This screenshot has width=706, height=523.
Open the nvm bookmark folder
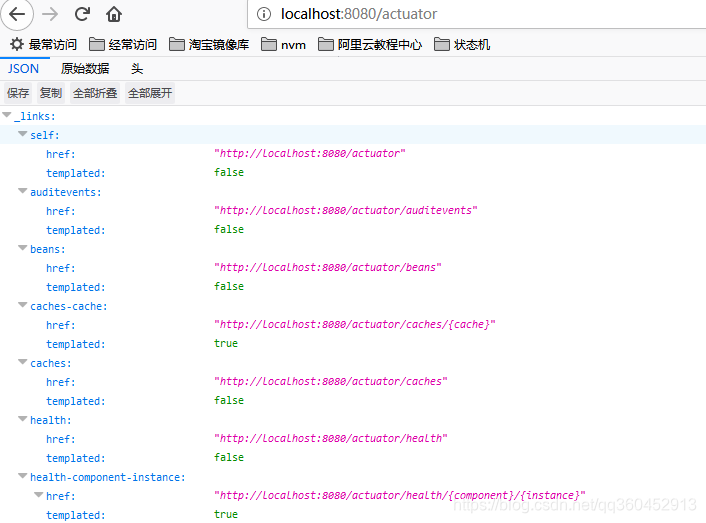(x=283, y=45)
